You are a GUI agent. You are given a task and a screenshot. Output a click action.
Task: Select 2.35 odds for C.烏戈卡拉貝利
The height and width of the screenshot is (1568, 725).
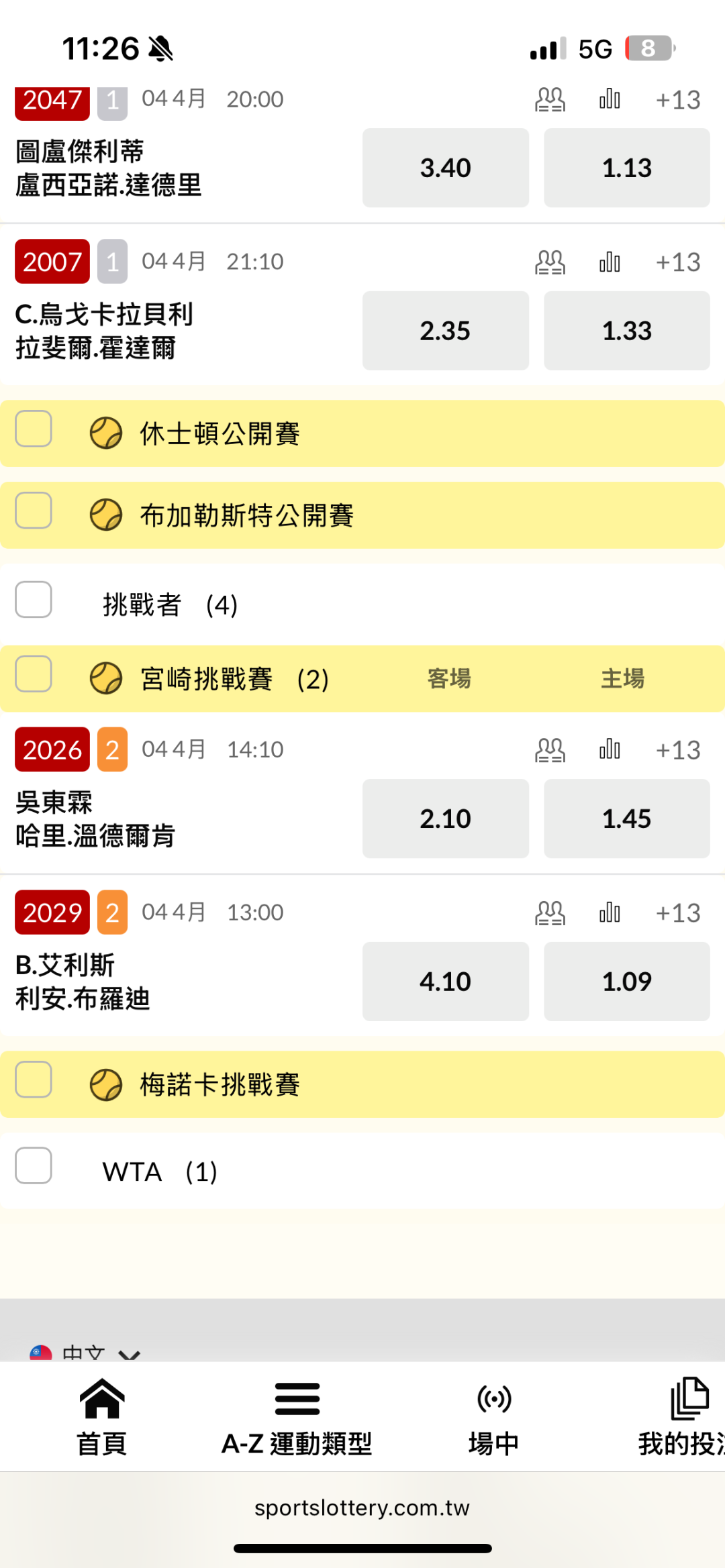(445, 331)
